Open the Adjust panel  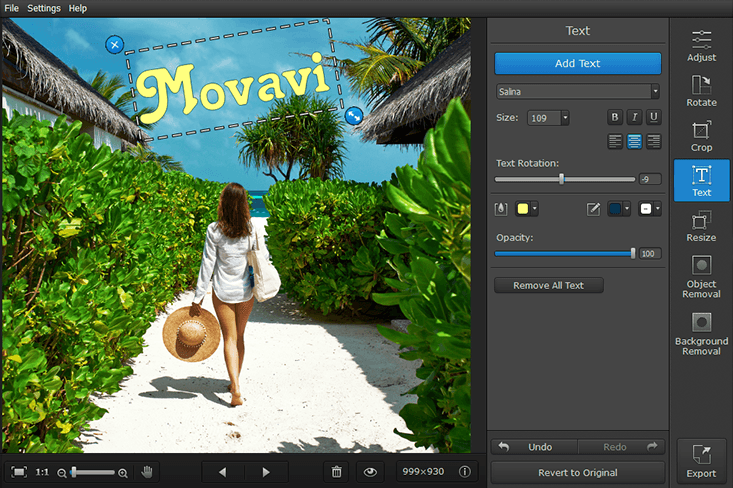(x=701, y=46)
